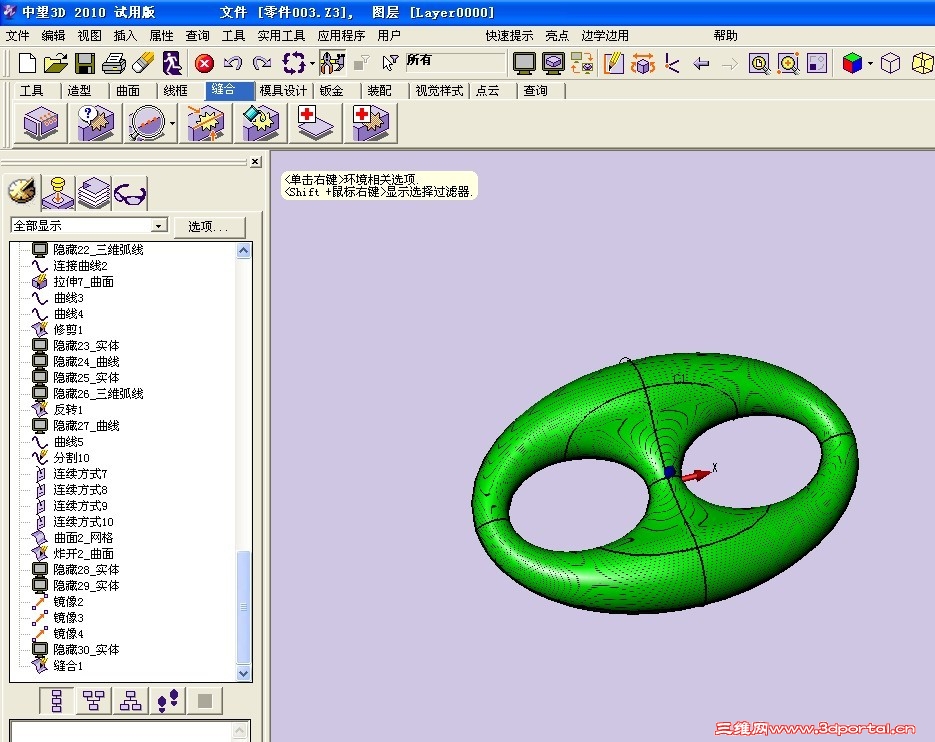Click the question-mark analyze geometry icon
The image size is (935, 742).
click(x=95, y=123)
